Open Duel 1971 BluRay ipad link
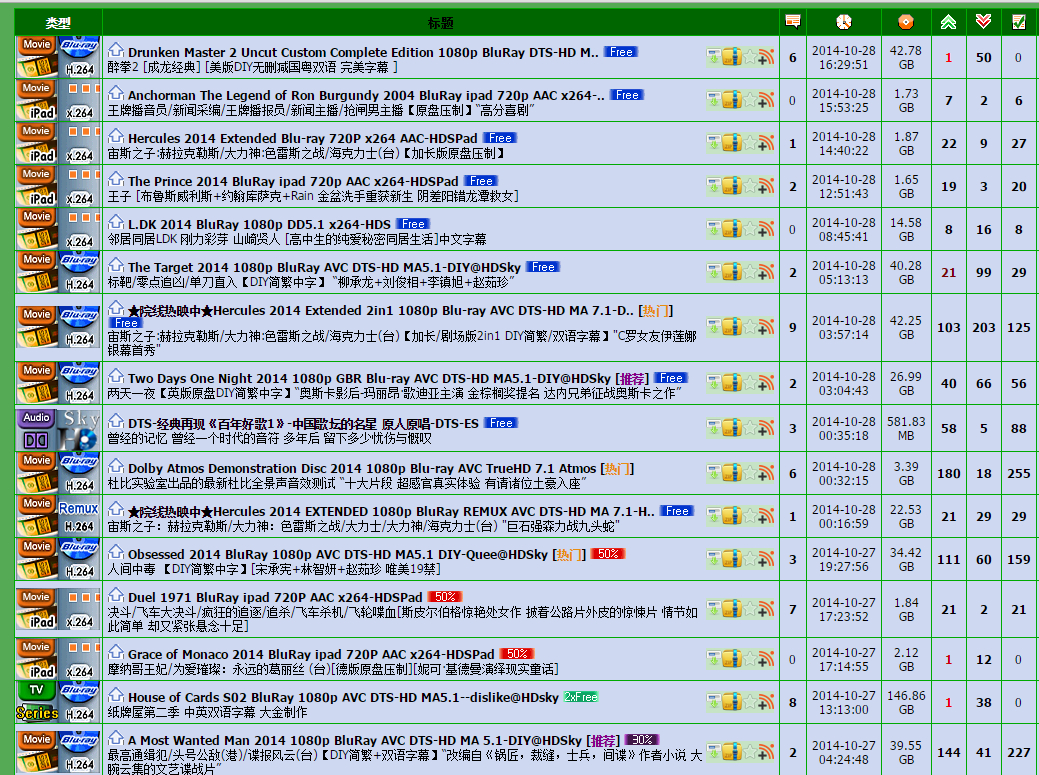Viewport: 1039px width, 775px height. [275, 597]
